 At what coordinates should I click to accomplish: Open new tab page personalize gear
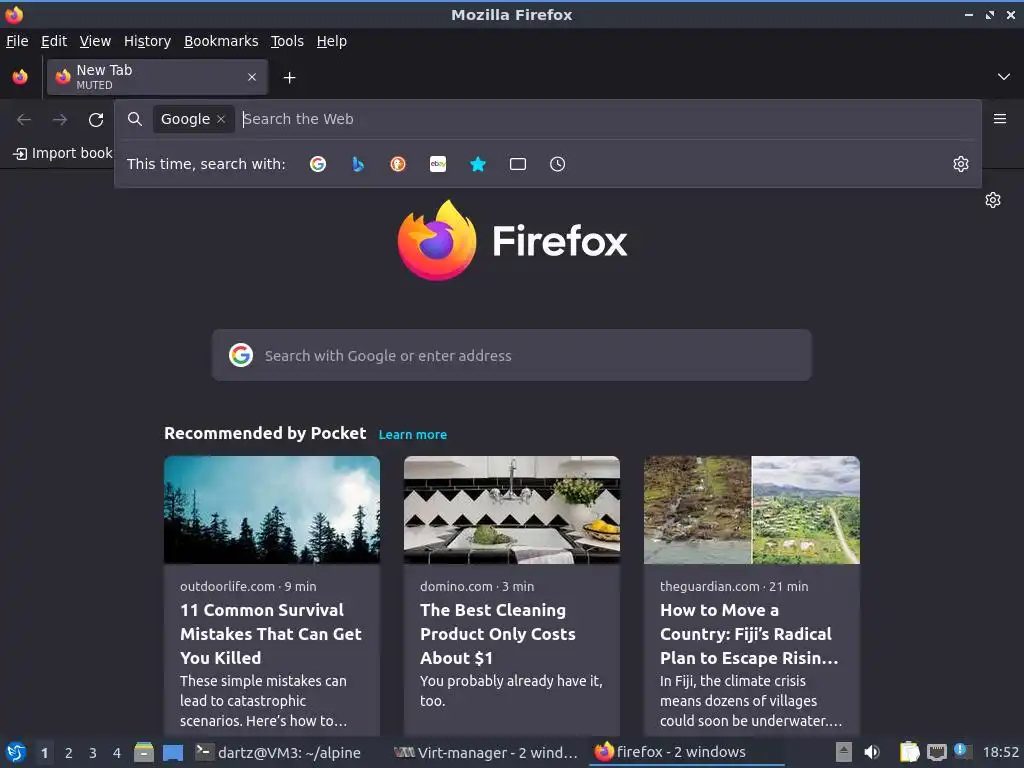point(993,200)
